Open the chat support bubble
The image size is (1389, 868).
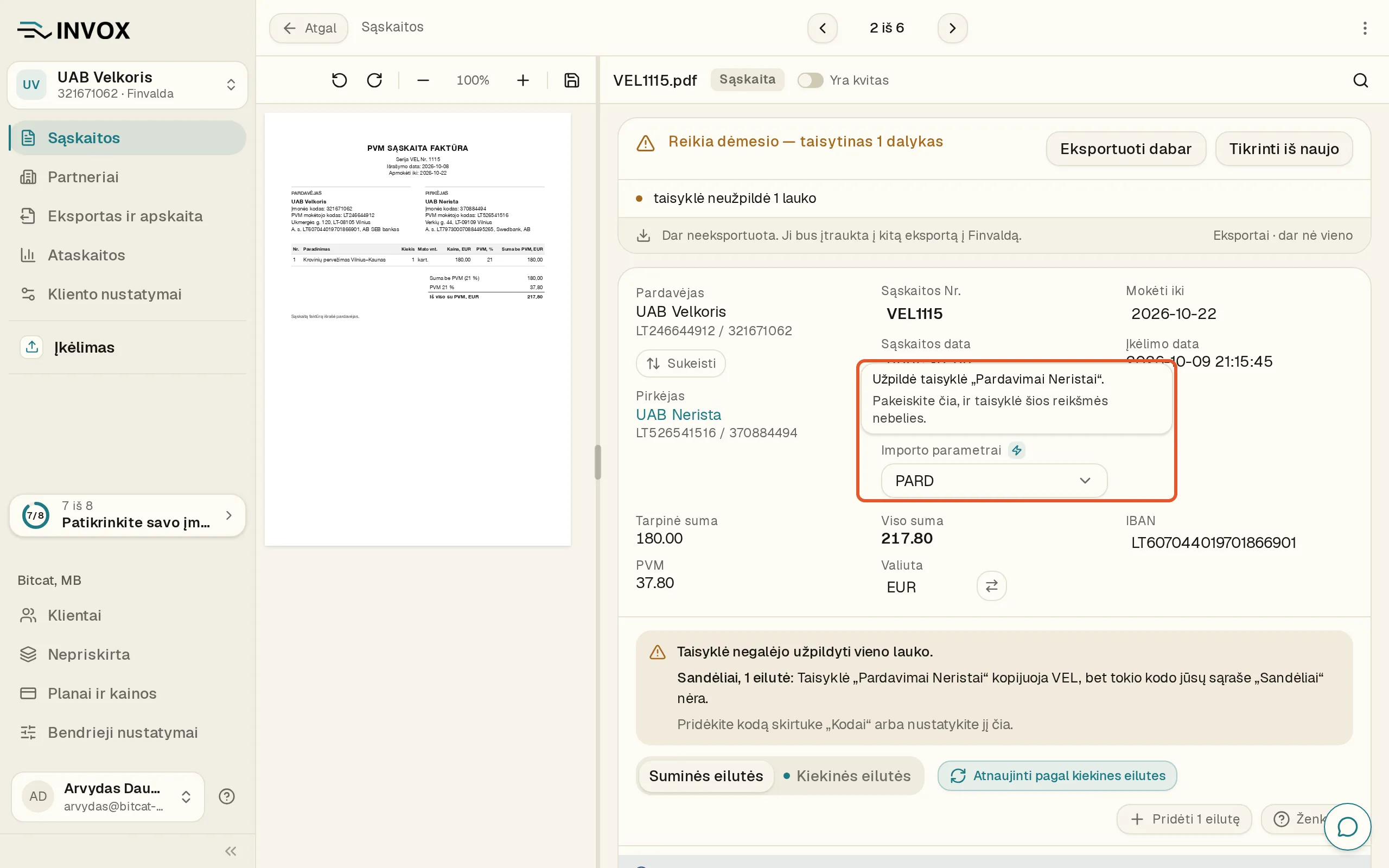coord(1347,827)
